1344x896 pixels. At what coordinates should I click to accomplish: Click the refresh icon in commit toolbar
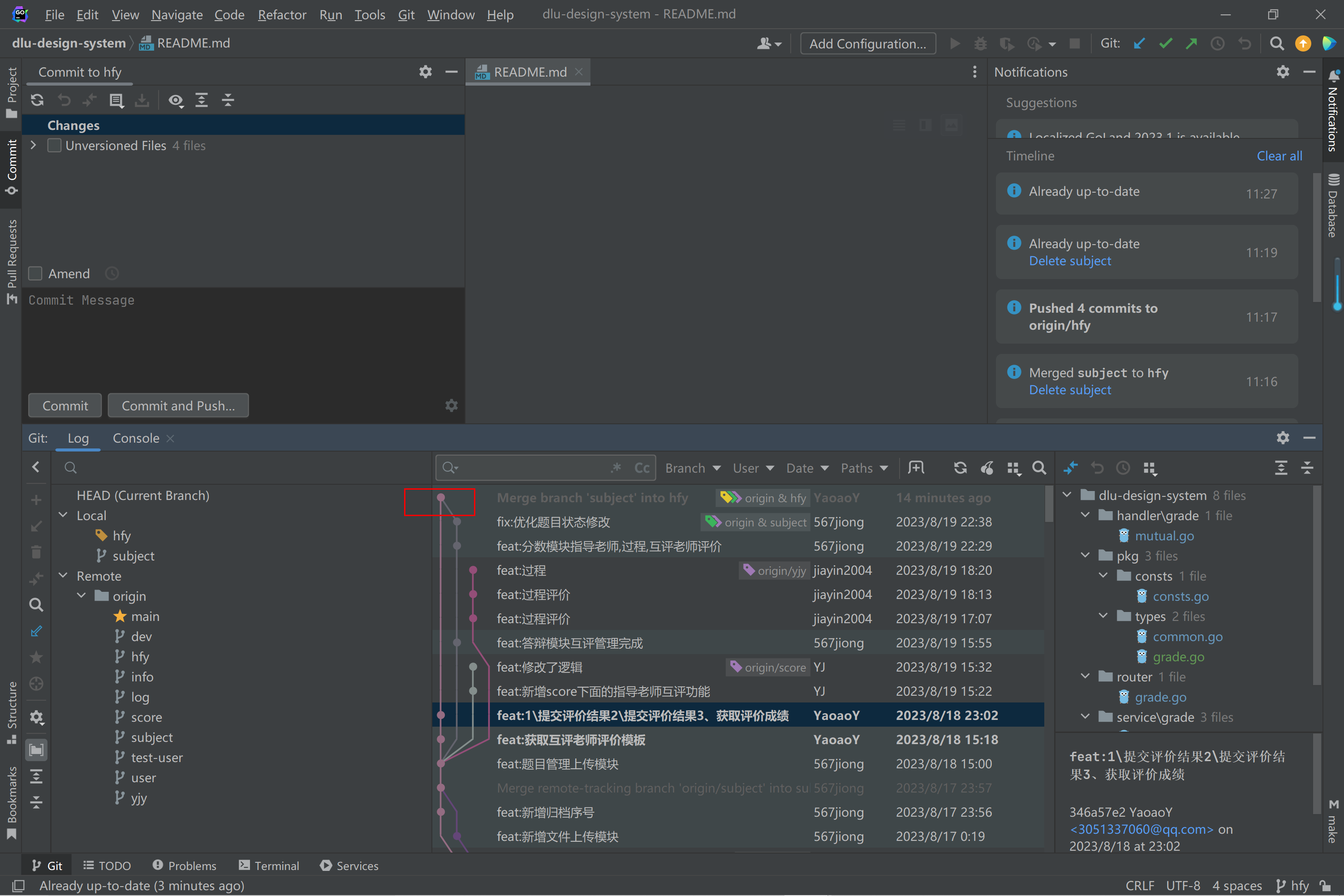click(37, 100)
